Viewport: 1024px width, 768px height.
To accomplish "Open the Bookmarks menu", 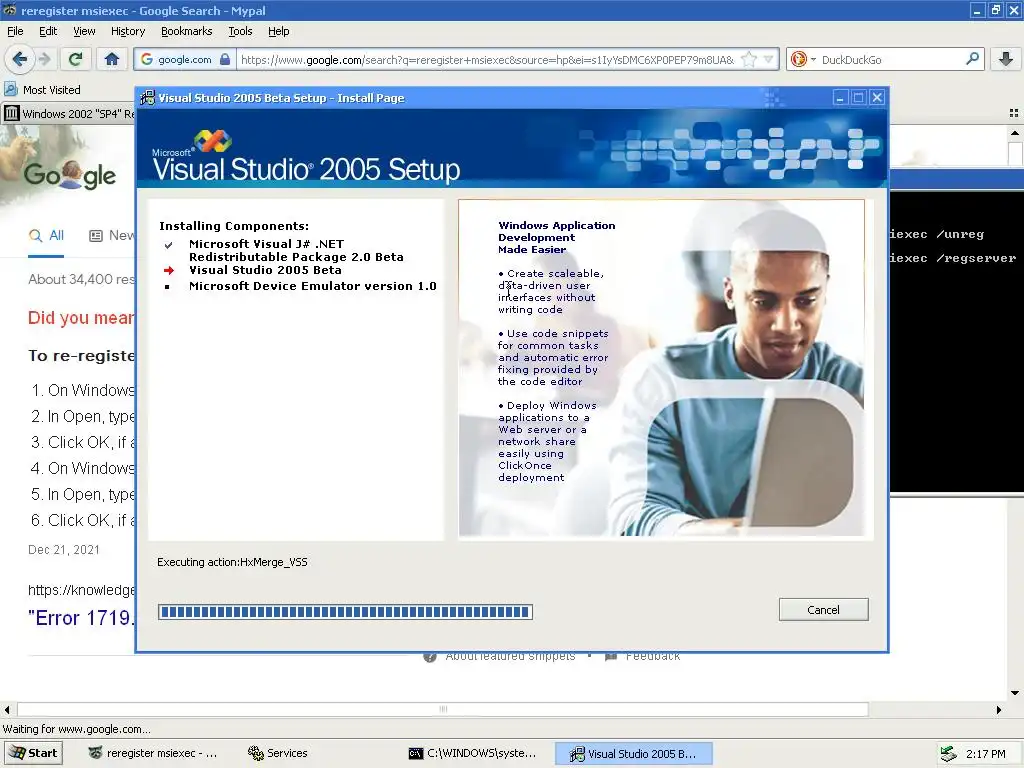I will [x=186, y=31].
